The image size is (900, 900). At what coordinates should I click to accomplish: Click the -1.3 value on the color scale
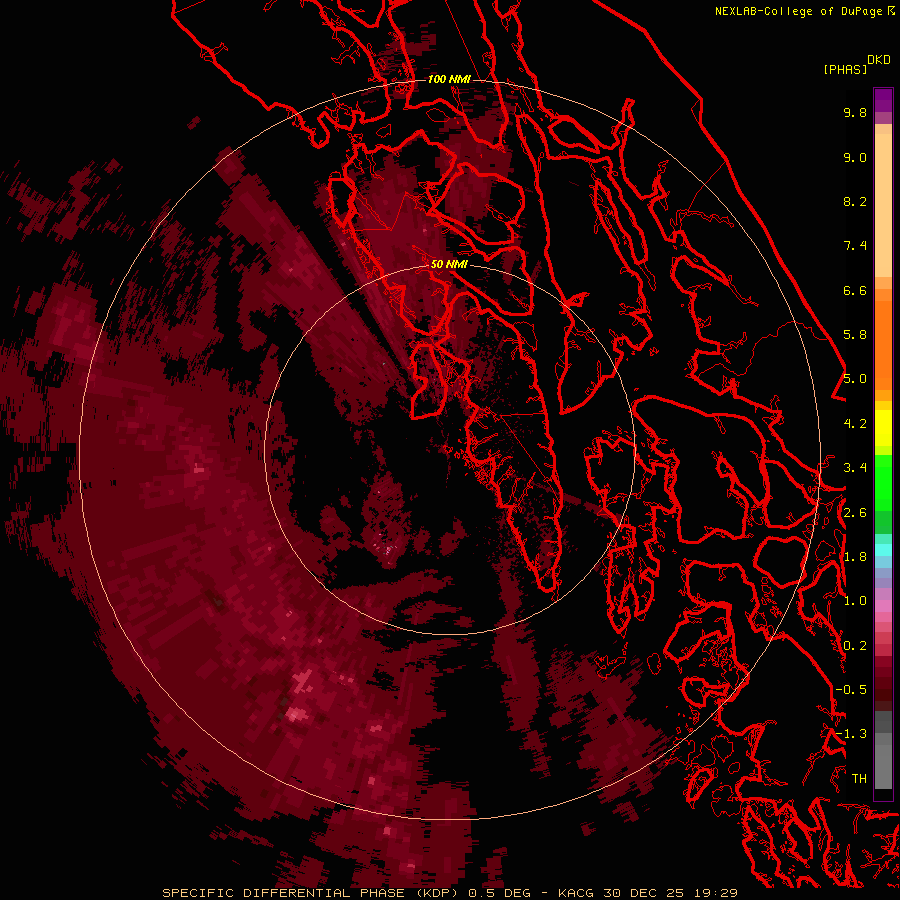pyautogui.click(x=851, y=734)
